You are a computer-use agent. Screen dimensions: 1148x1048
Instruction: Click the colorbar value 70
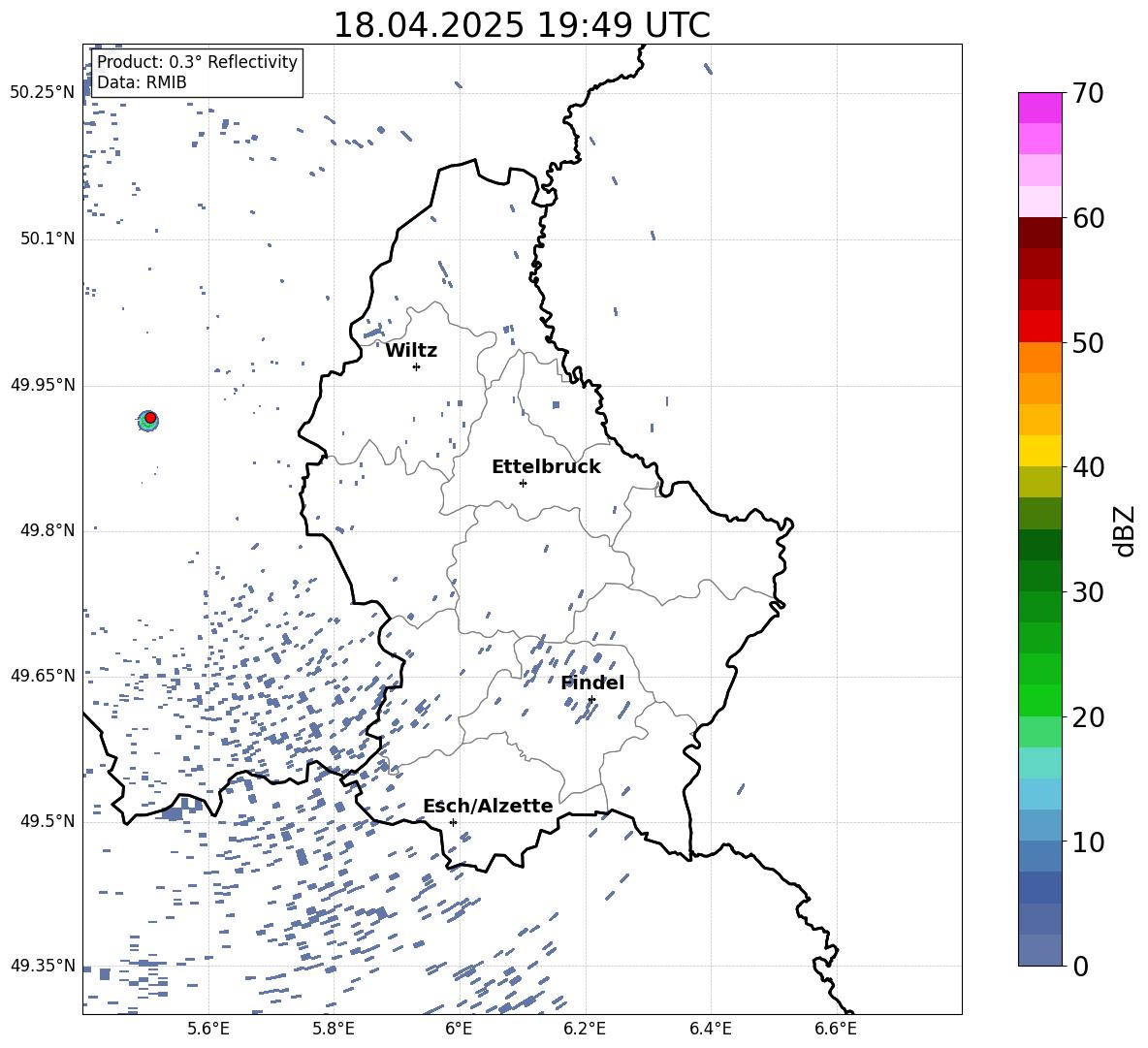coord(1088,93)
